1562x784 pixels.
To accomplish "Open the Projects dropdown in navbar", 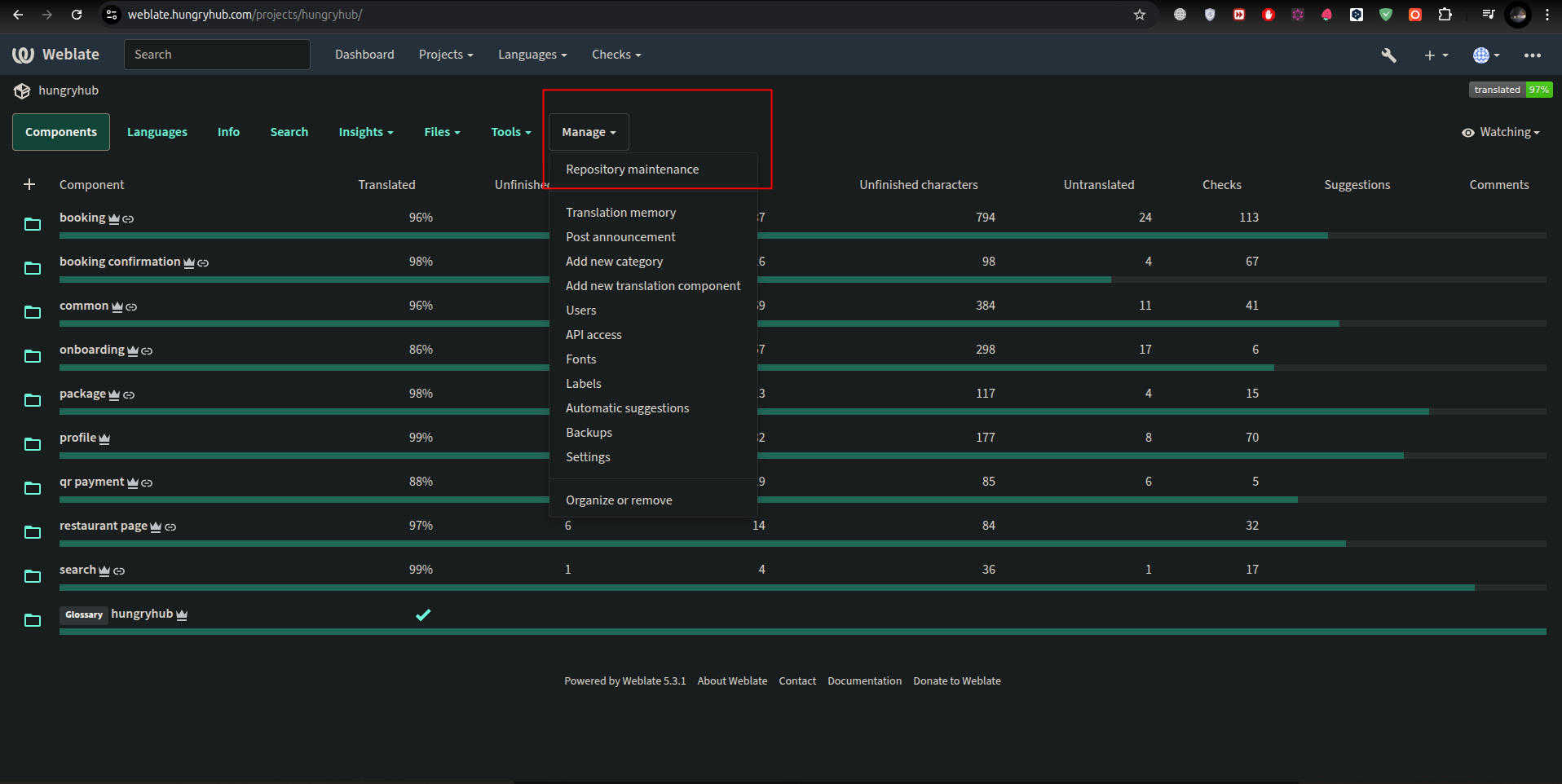I will tap(445, 55).
